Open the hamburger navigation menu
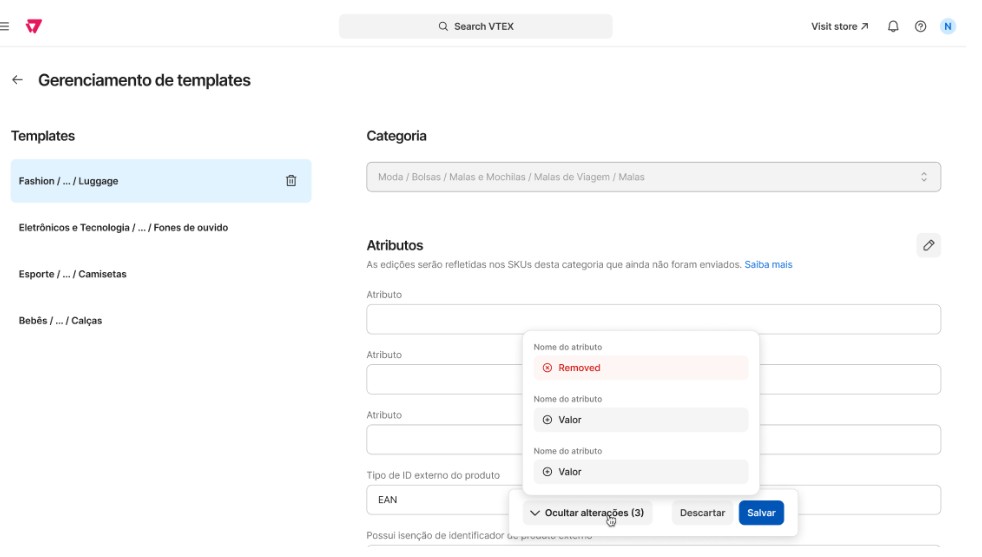Viewport: 982px width, 557px height. 5,26
